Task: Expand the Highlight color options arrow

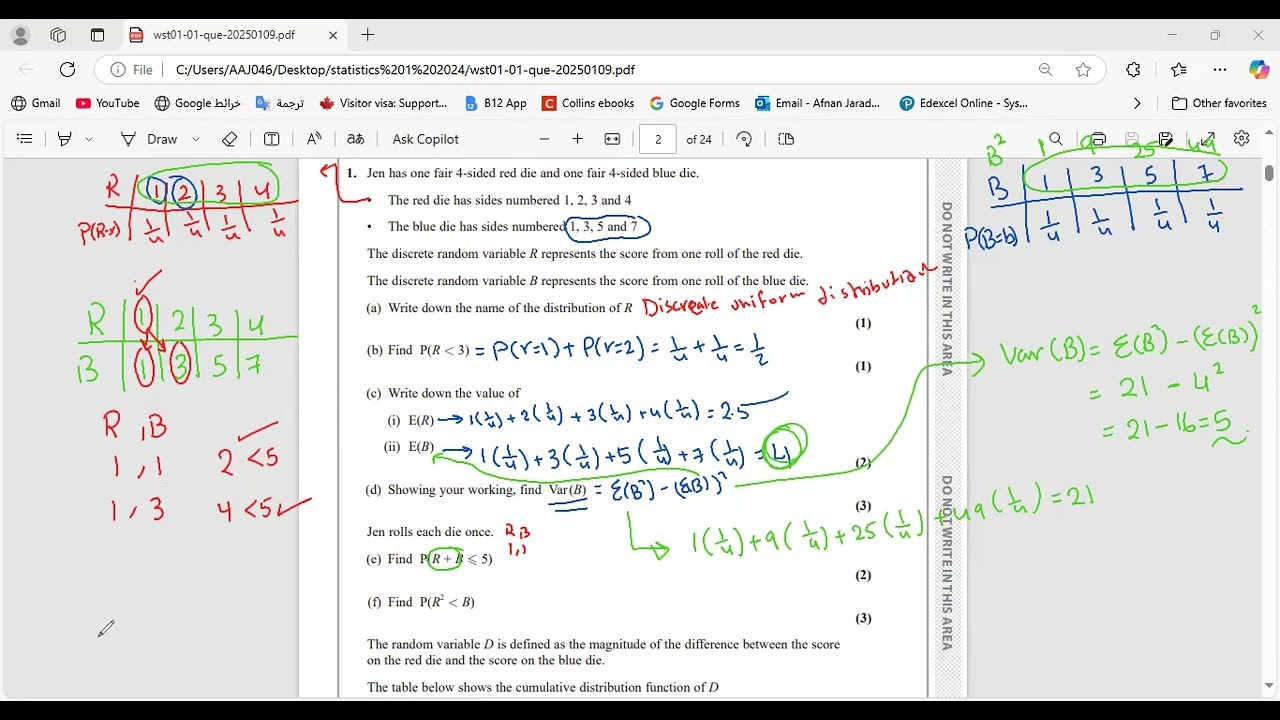Action: point(89,139)
